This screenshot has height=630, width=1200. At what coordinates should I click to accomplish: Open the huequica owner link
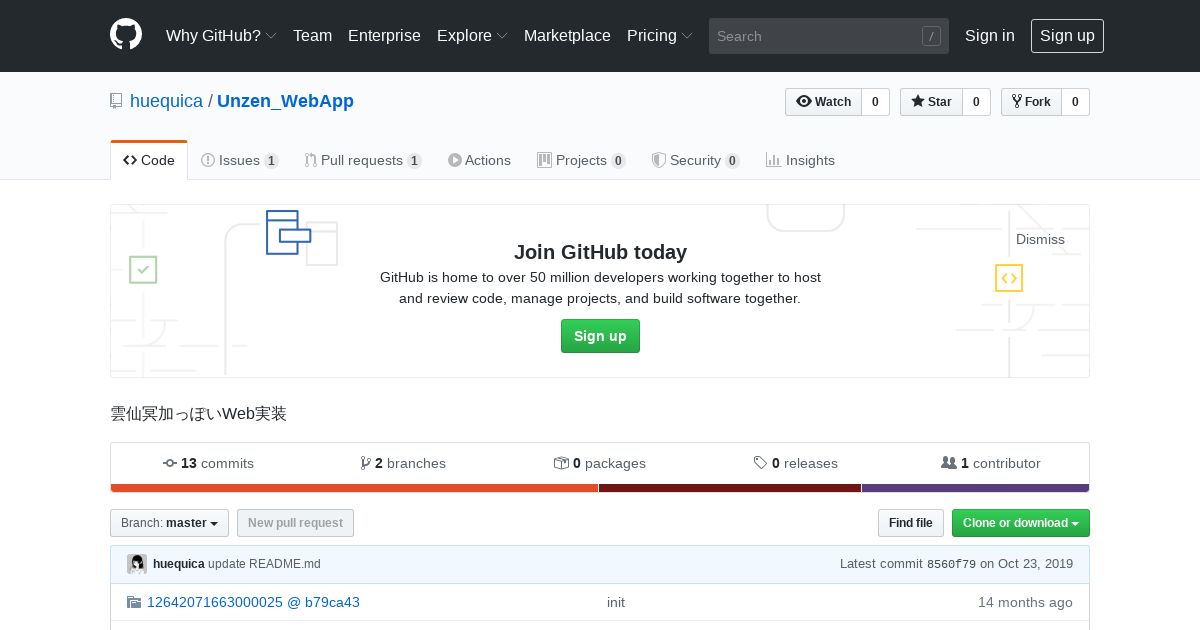tap(166, 101)
